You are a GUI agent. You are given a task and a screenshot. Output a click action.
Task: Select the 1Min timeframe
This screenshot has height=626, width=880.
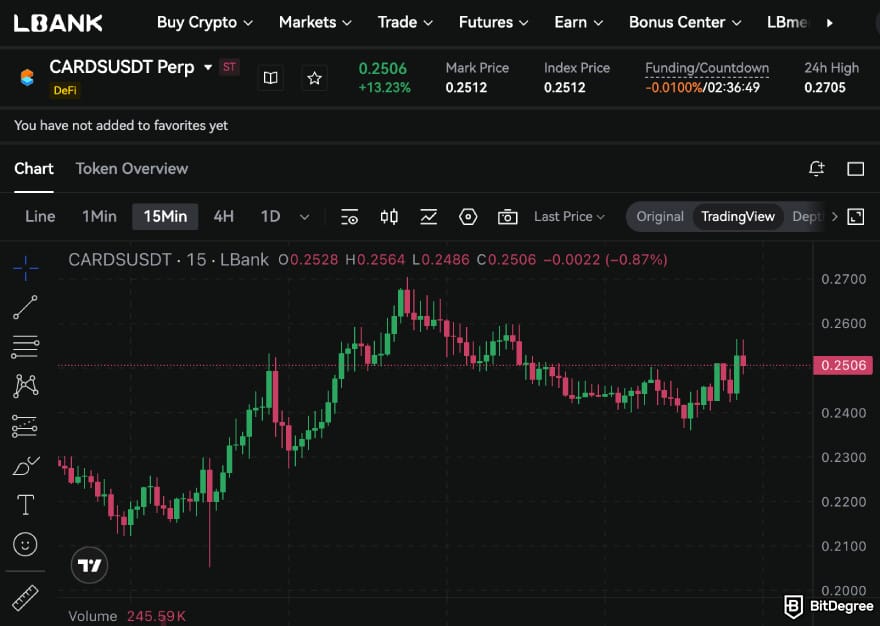click(x=99, y=217)
